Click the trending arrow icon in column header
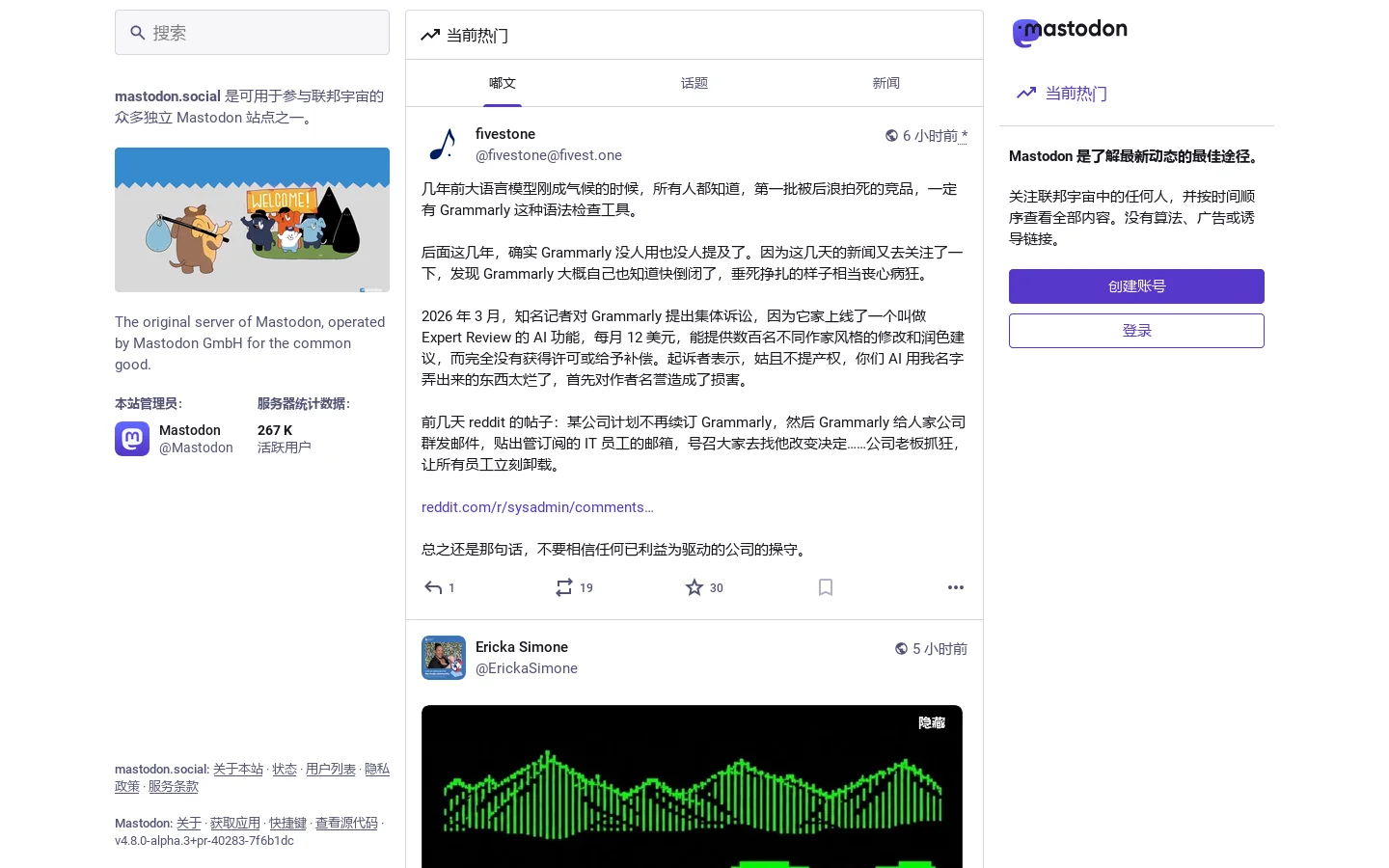1389x868 pixels. pos(430,36)
